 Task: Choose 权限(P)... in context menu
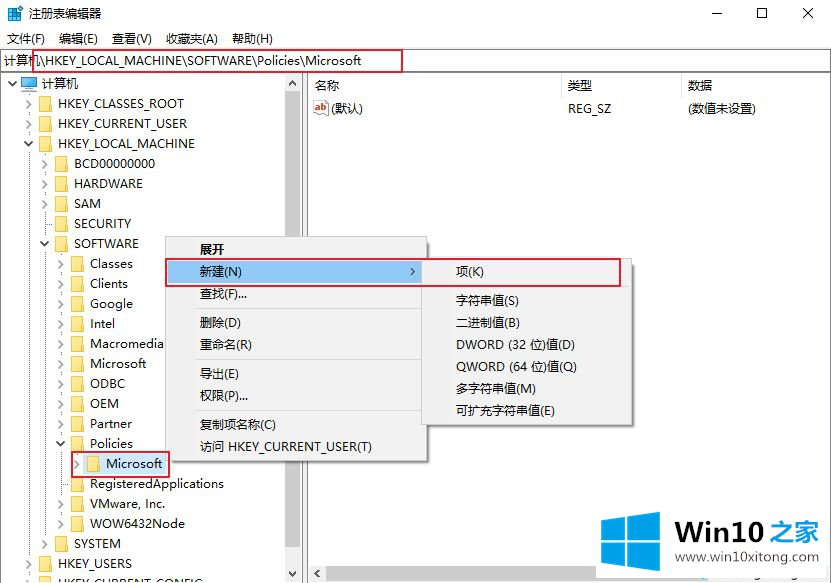pos(297,395)
